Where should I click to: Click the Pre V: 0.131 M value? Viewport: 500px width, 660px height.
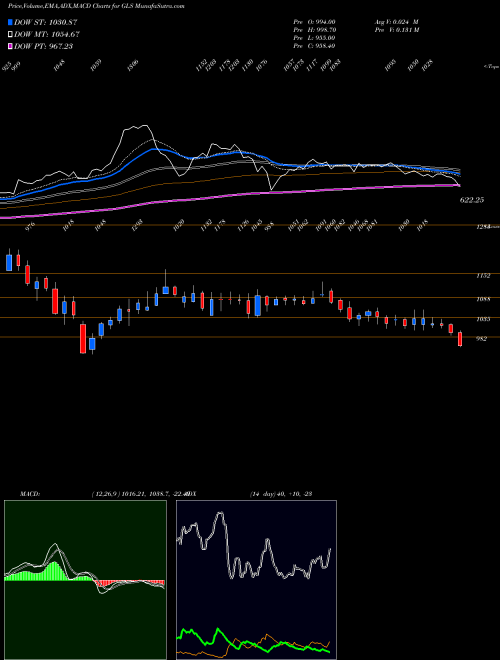(x=396, y=30)
